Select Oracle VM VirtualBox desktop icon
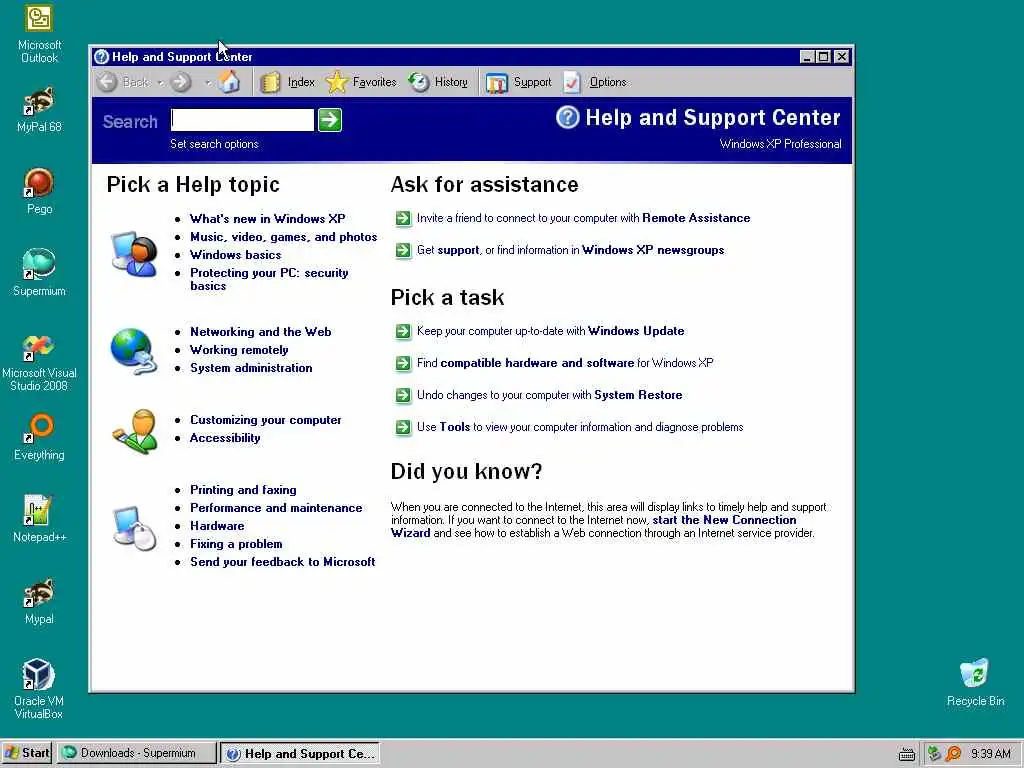 point(39,689)
